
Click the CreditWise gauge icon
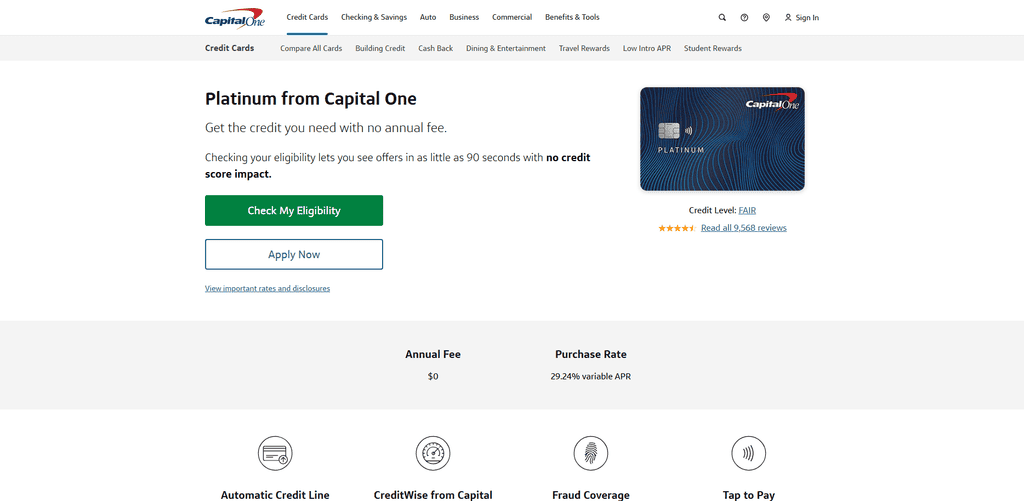(433, 453)
